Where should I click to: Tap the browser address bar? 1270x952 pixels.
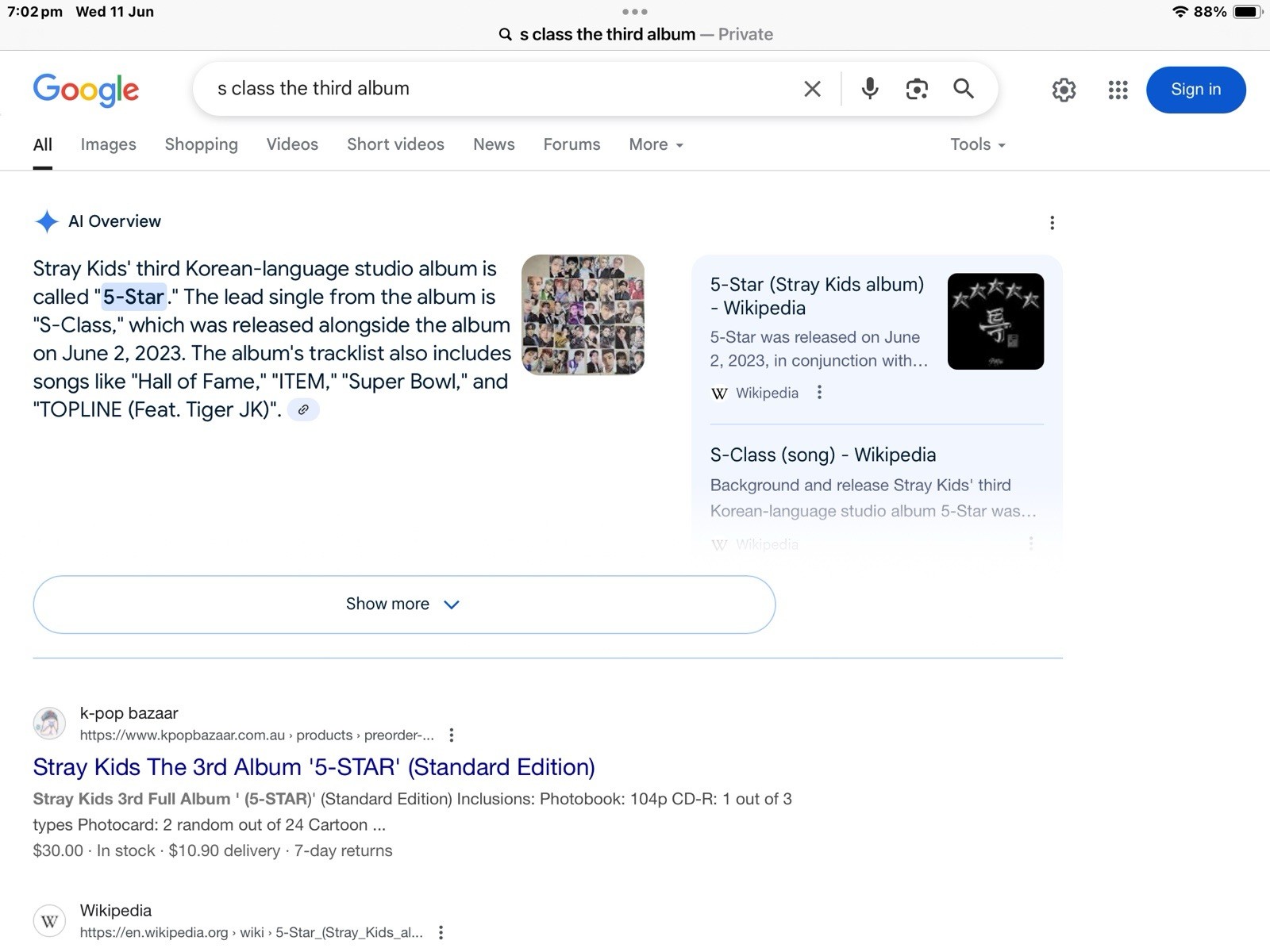[635, 35]
